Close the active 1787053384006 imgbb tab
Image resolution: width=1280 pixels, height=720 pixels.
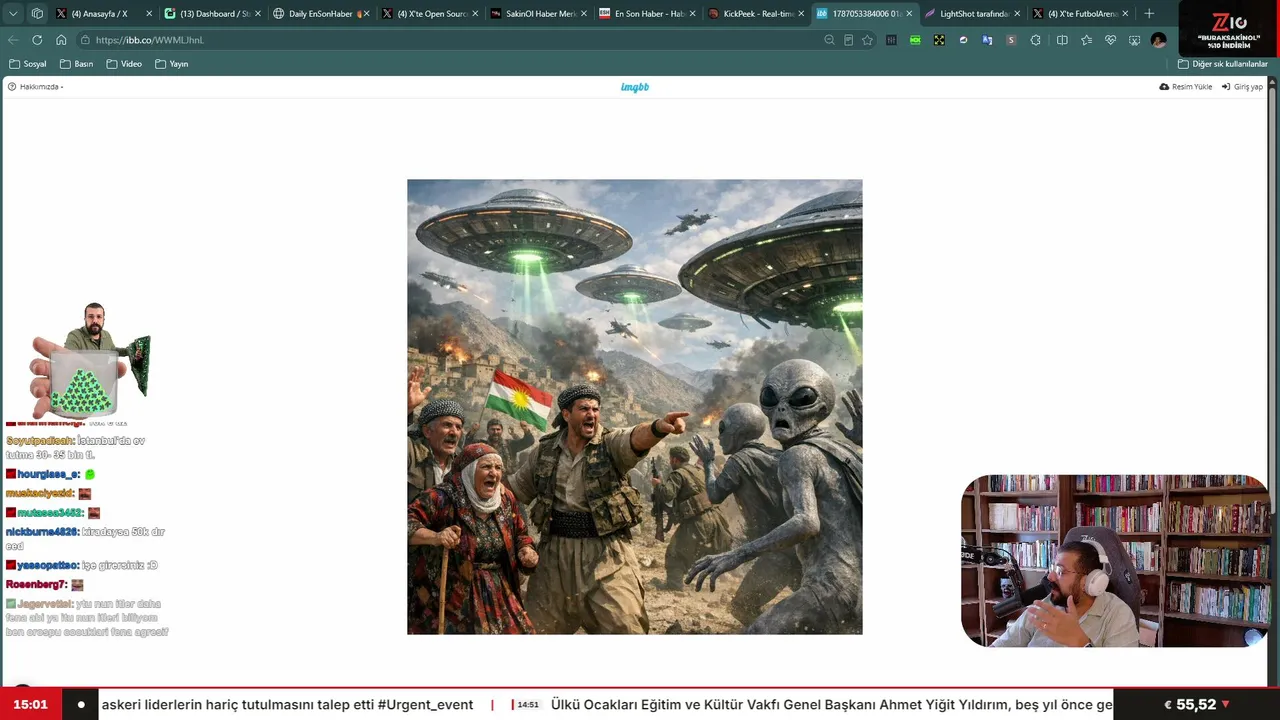909,14
